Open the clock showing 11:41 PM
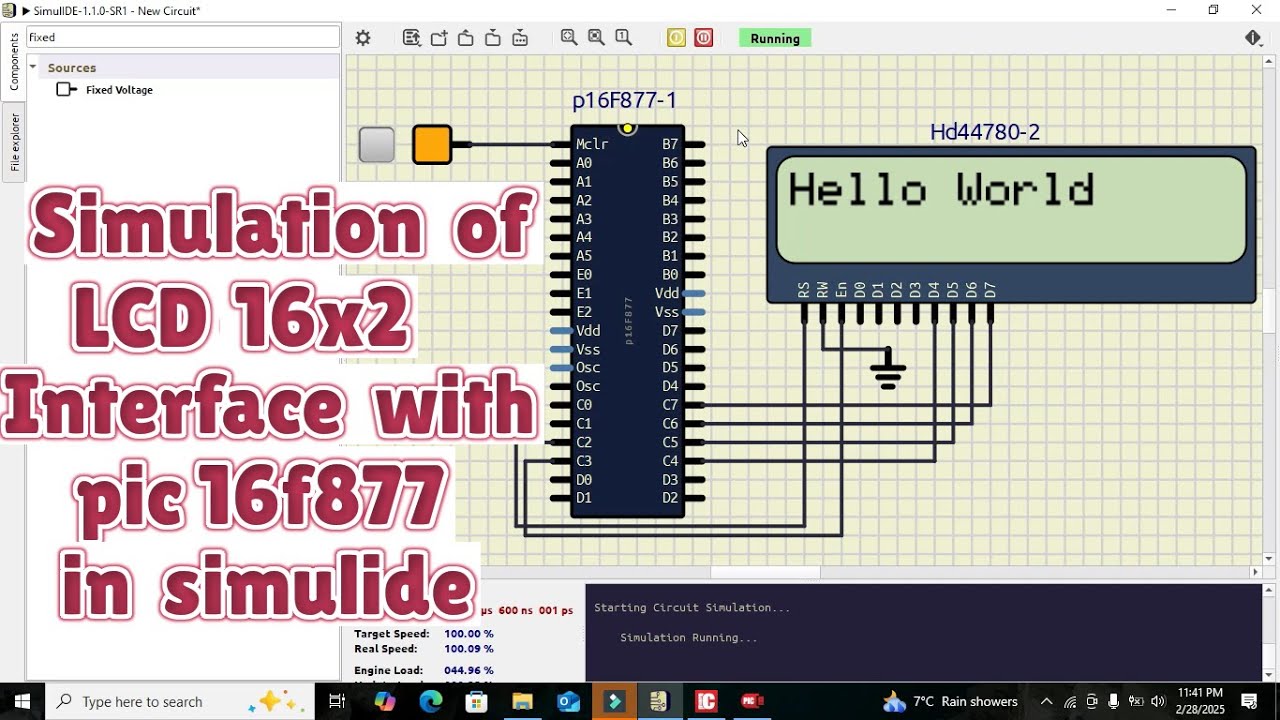Screen dimensions: 1280x720 click(1201, 701)
